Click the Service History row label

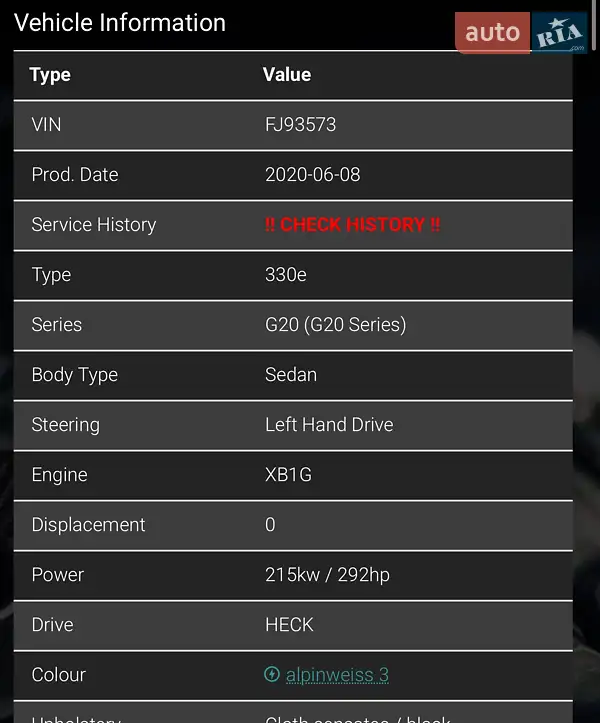coord(94,225)
